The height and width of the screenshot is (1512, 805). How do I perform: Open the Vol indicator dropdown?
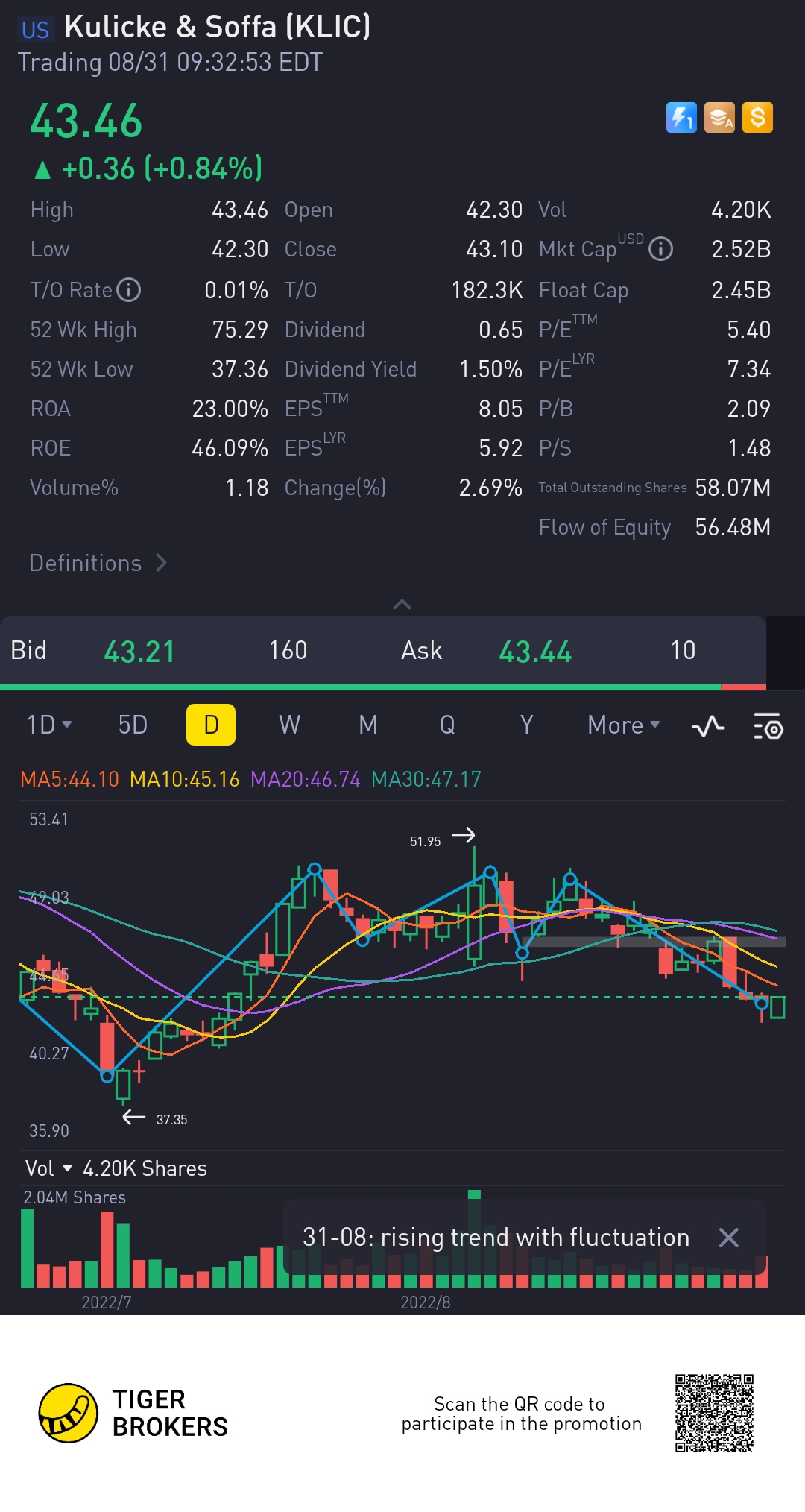tap(48, 1168)
